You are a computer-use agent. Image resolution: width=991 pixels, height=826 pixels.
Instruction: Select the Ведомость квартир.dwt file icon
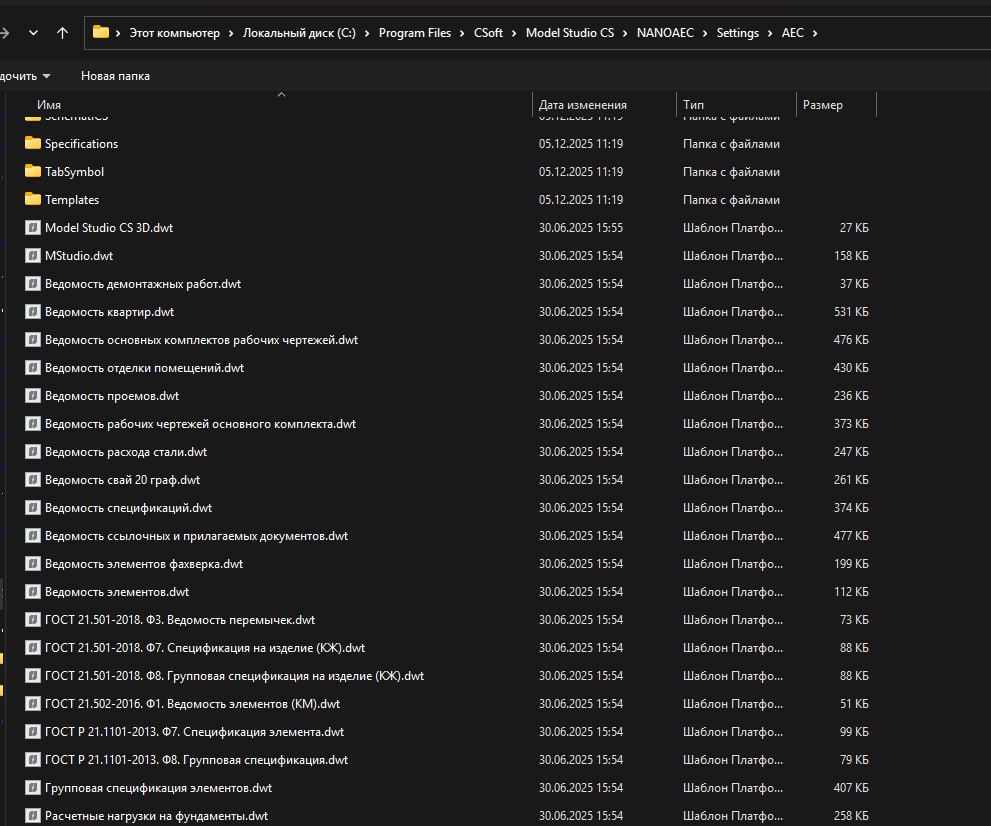pyautogui.click(x=32, y=312)
